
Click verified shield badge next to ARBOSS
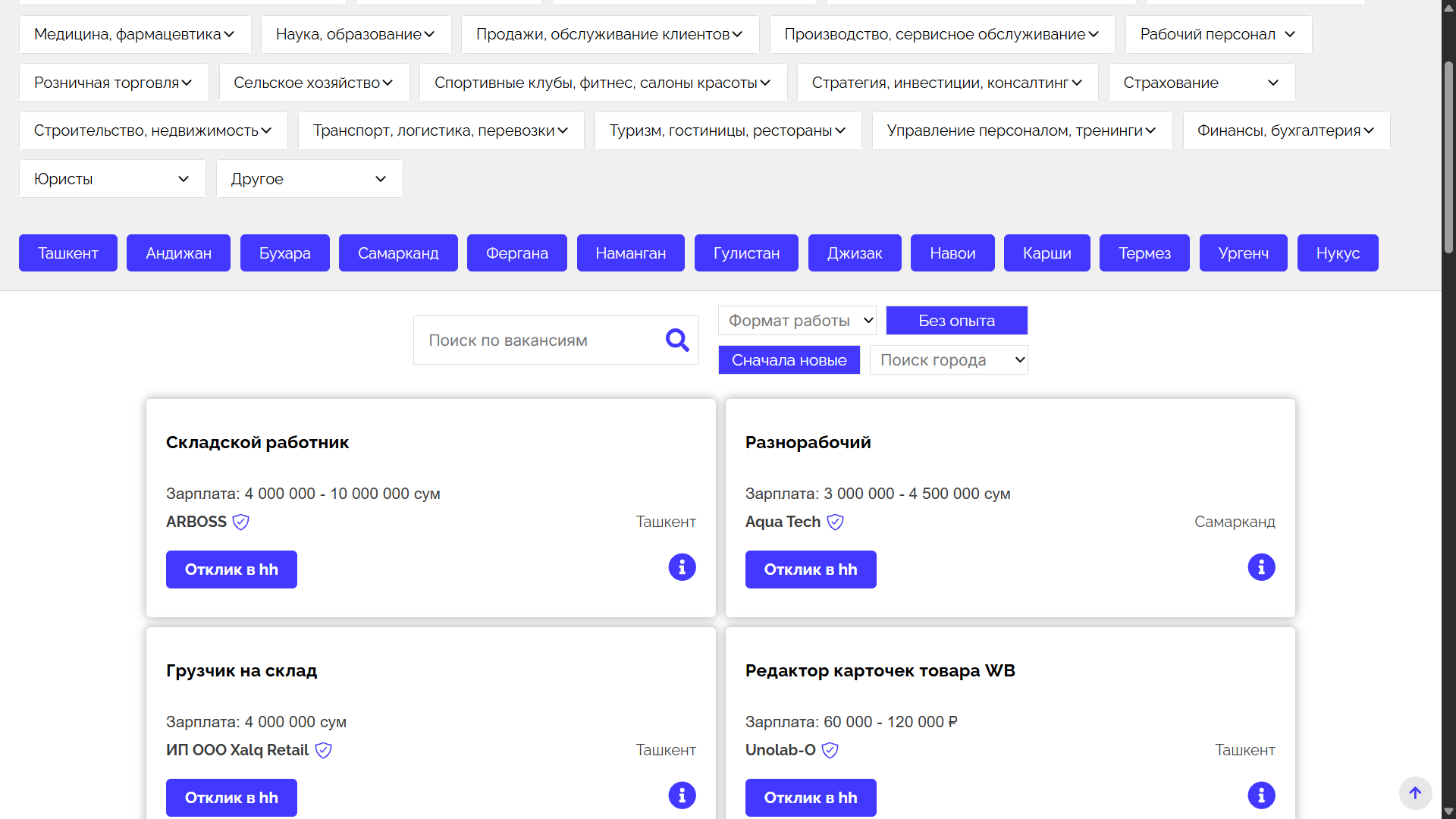241,522
